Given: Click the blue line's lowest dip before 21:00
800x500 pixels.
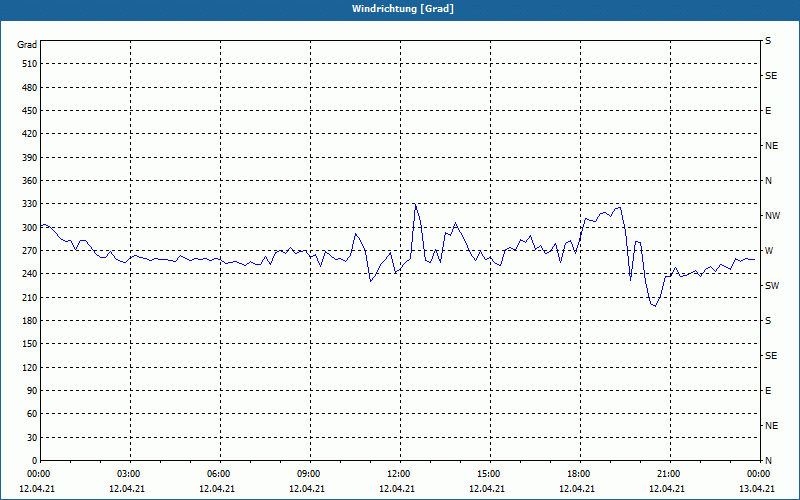Looking at the screenshot, I should [x=655, y=306].
